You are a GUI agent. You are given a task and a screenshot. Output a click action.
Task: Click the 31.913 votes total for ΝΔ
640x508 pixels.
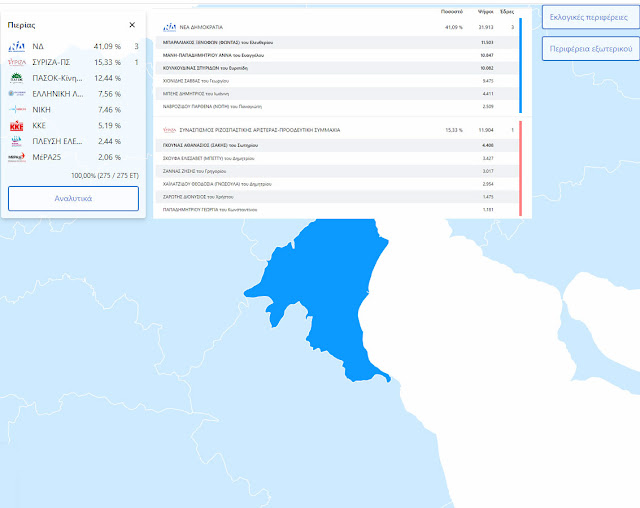point(486,27)
